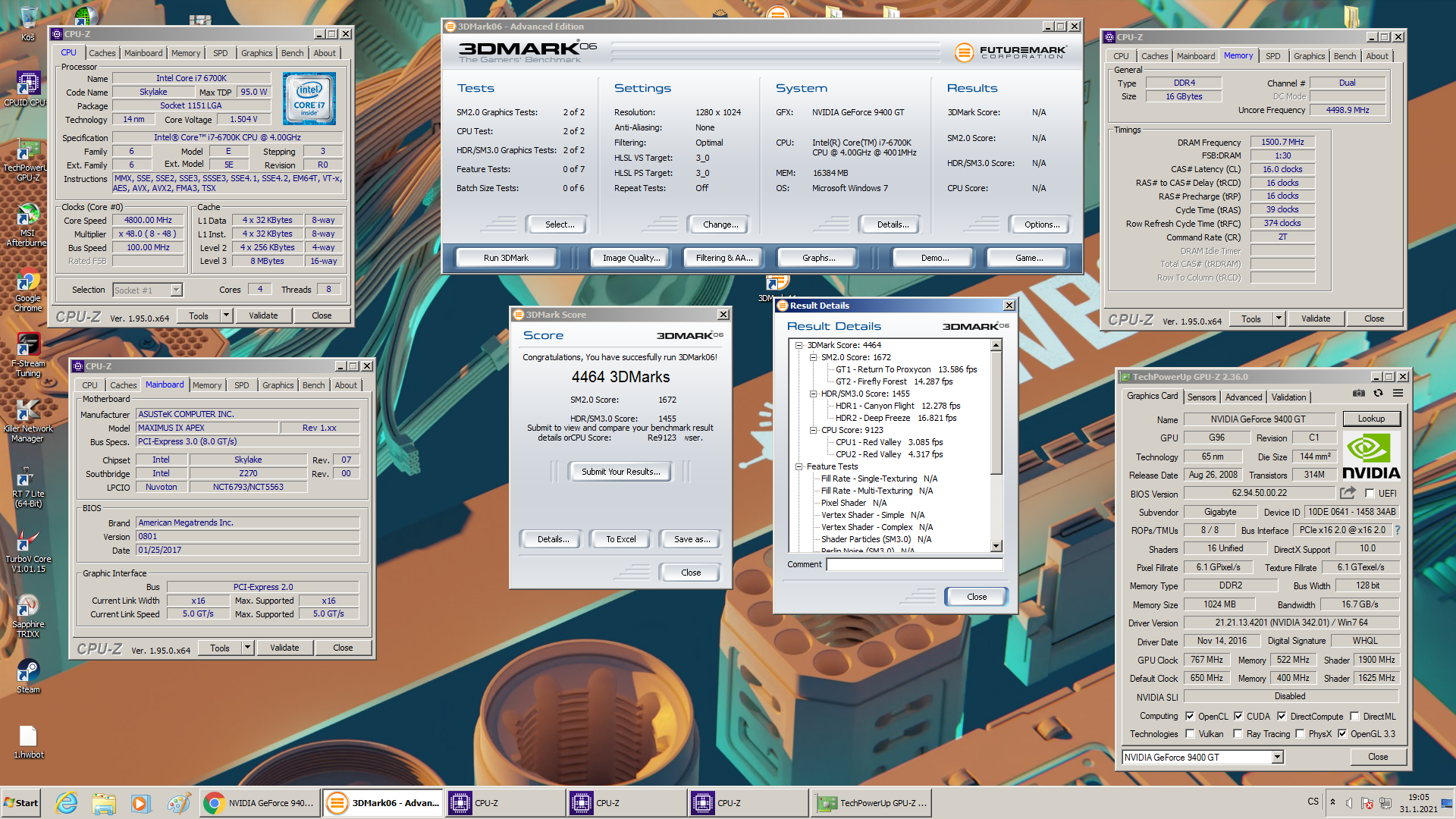1456x819 pixels.
Task: Collapse the SM2.0 Score tree node
Action: pyautogui.click(x=813, y=357)
